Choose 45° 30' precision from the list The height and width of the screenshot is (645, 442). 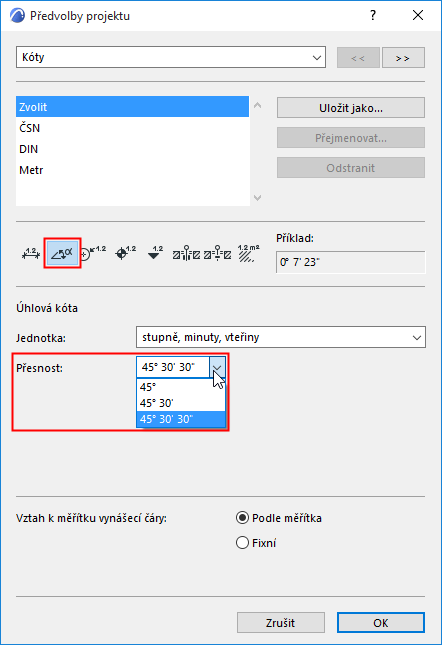coord(181,403)
